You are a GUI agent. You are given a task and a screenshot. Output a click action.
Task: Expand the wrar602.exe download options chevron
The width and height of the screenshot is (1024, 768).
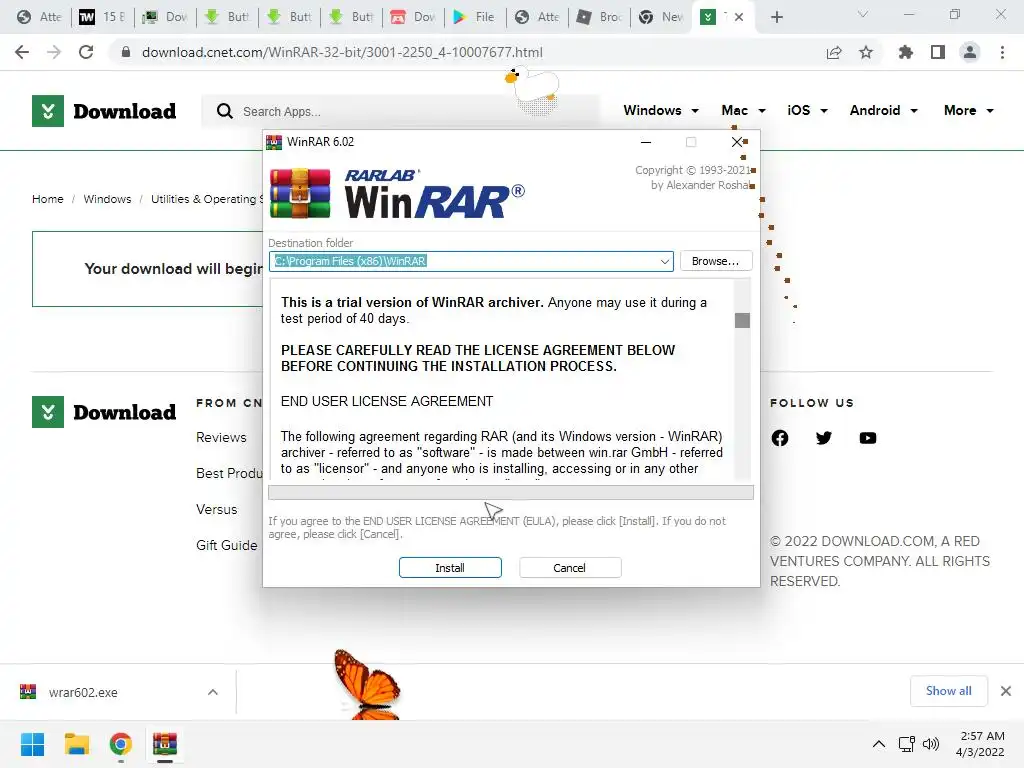point(213,692)
